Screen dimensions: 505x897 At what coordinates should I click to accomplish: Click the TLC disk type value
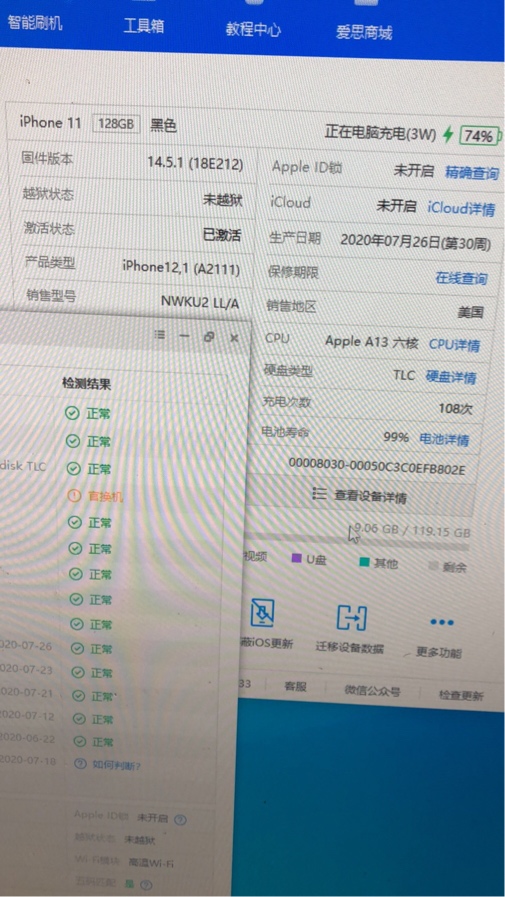404,375
